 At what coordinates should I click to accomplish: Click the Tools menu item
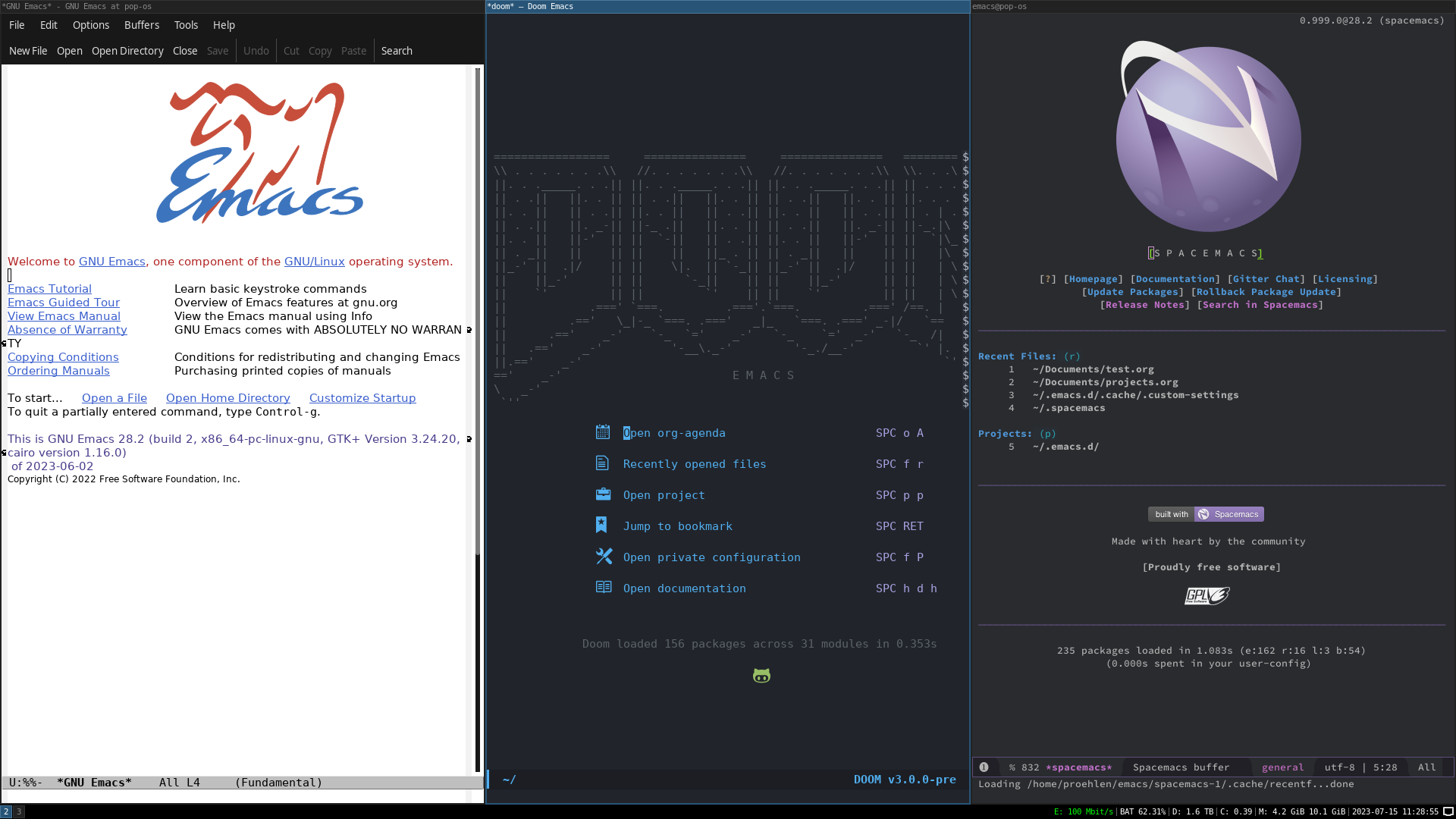tap(185, 25)
